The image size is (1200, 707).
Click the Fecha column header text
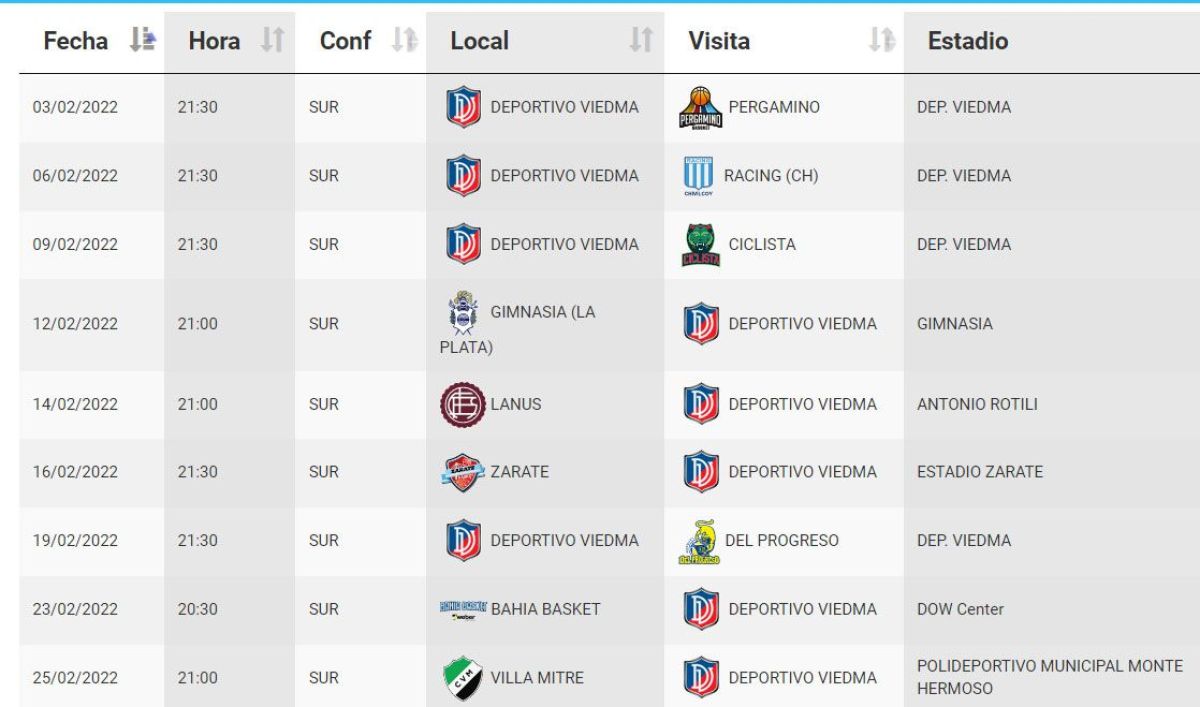[x=76, y=41]
